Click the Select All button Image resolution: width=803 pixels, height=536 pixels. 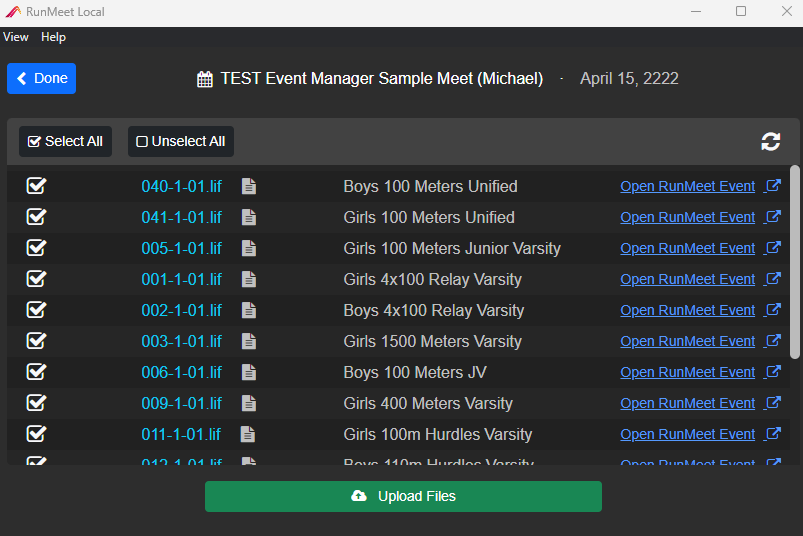click(66, 141)
